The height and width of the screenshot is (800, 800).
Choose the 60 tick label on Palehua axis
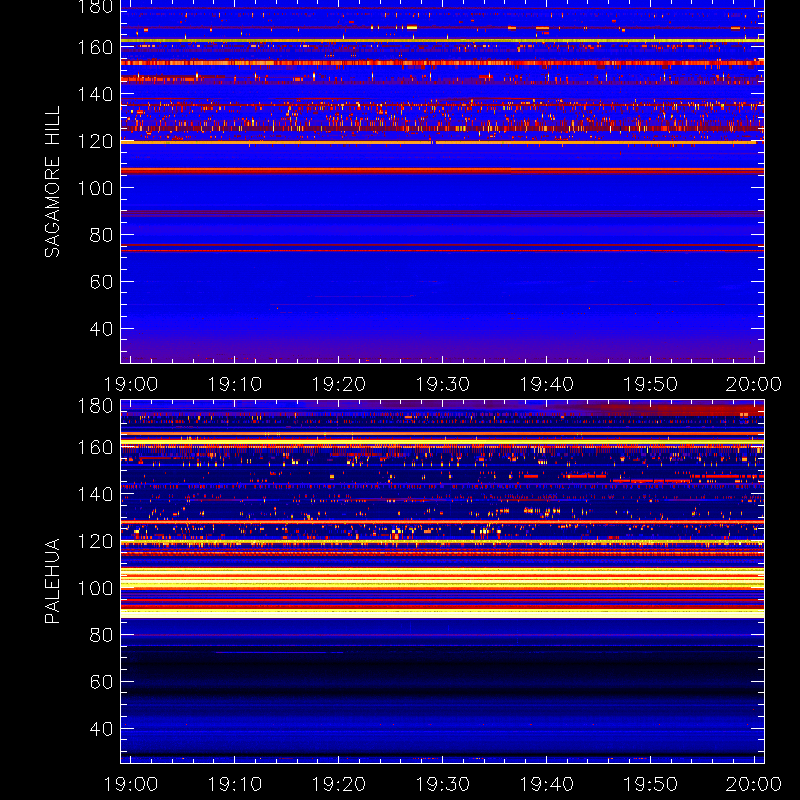[102, 682]
